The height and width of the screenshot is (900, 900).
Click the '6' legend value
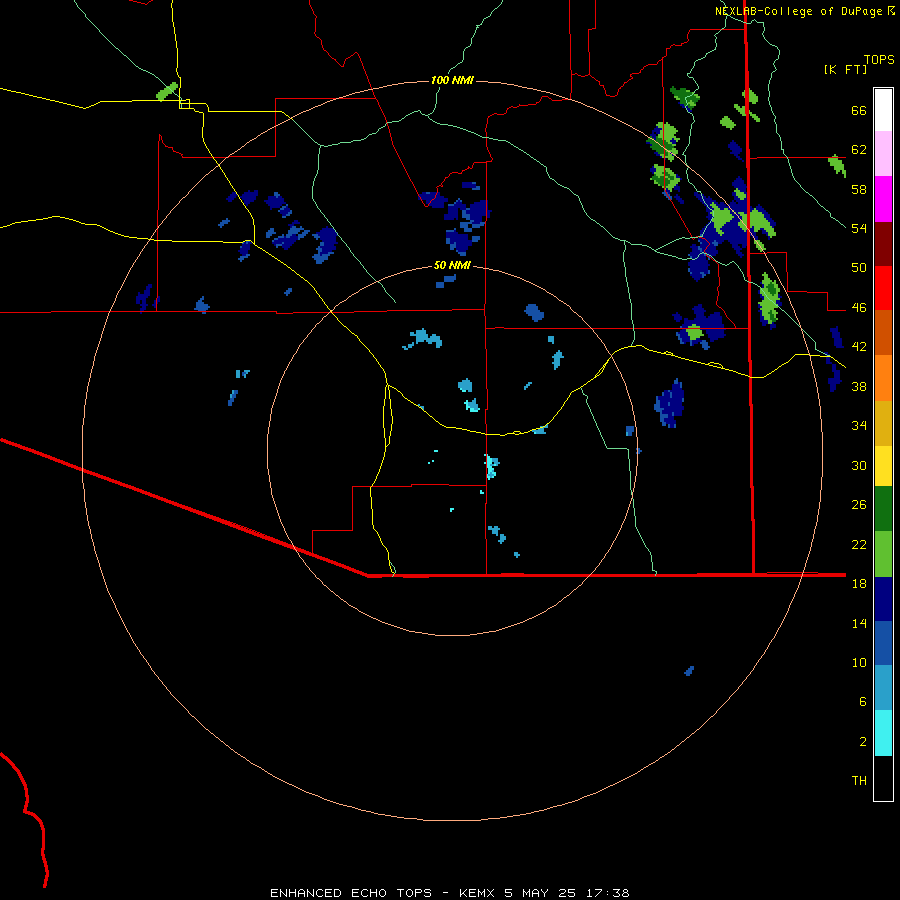(x=863, y=701)
